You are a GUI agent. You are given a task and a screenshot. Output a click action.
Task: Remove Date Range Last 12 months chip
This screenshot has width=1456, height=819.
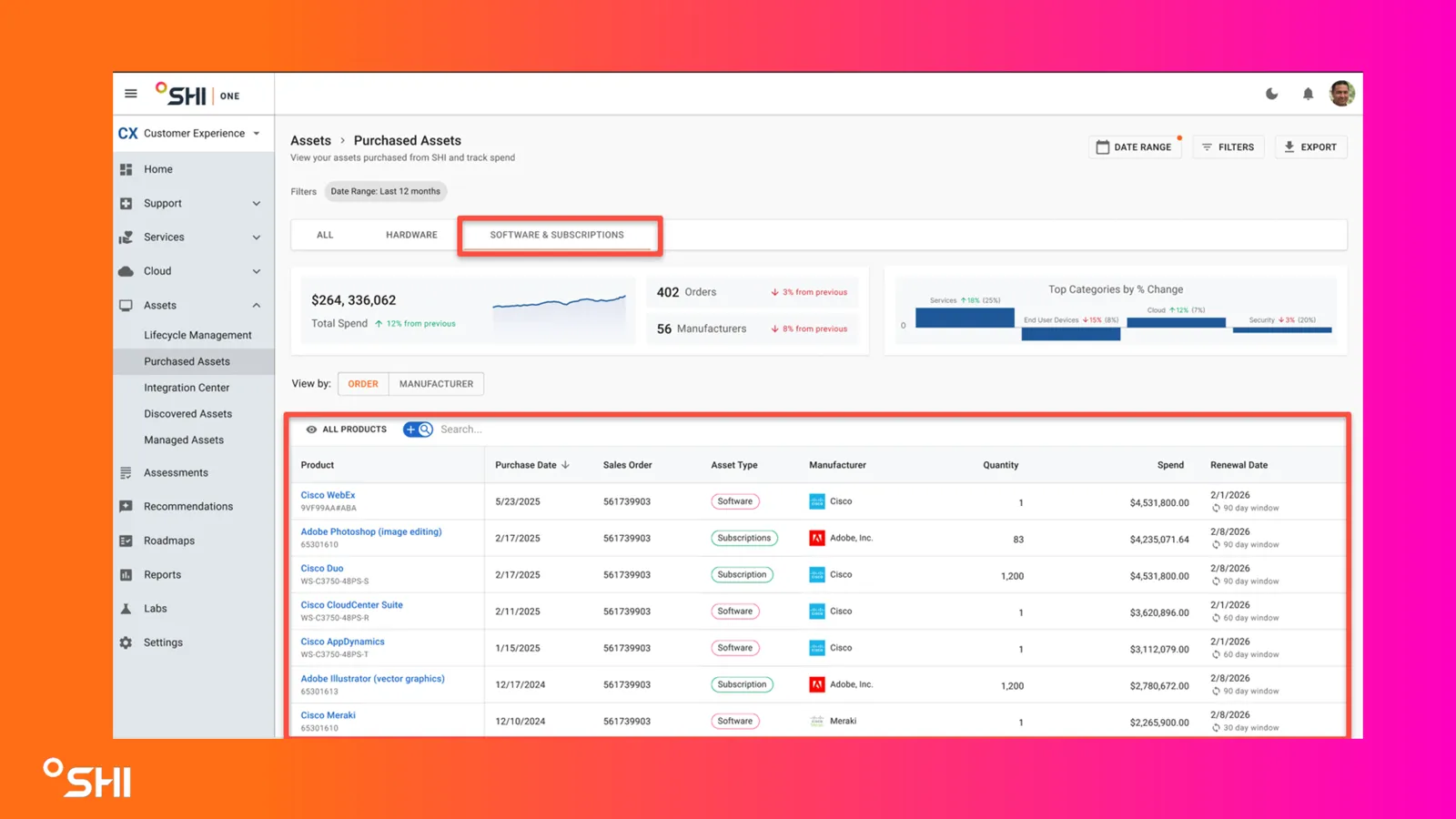[x=385, y=191]
